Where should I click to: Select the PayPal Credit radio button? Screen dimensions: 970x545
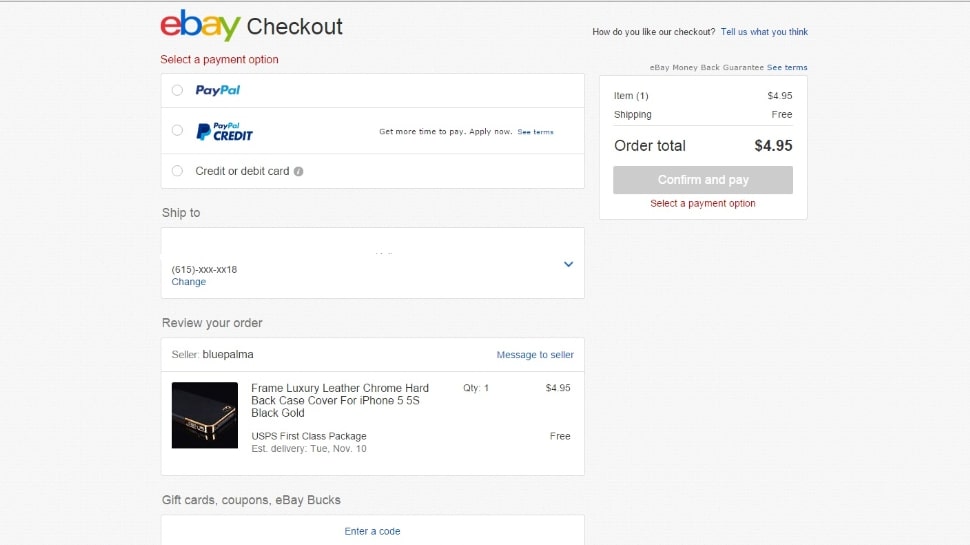178,131
